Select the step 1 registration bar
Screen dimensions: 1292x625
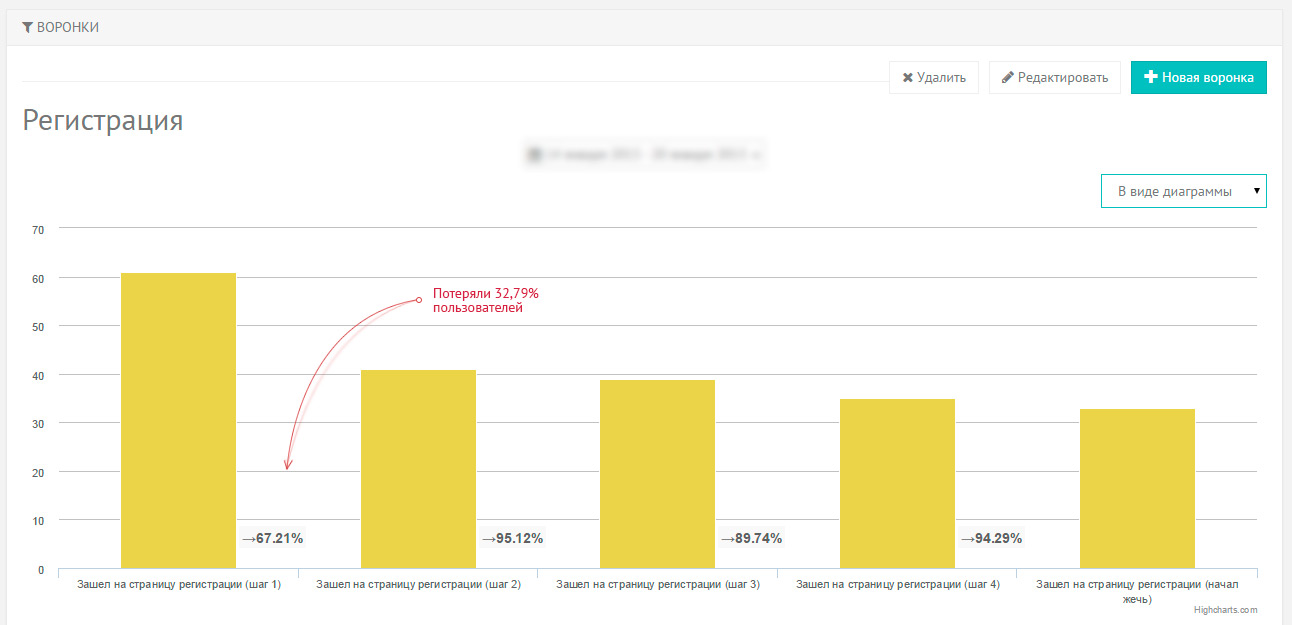click(x=178, y=420)
